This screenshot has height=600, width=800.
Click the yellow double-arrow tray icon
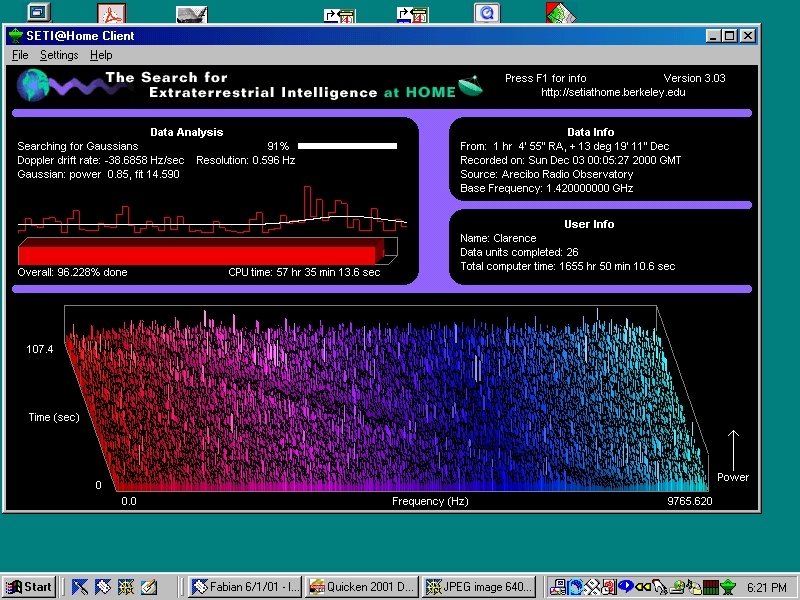click(x=642, y=587)
